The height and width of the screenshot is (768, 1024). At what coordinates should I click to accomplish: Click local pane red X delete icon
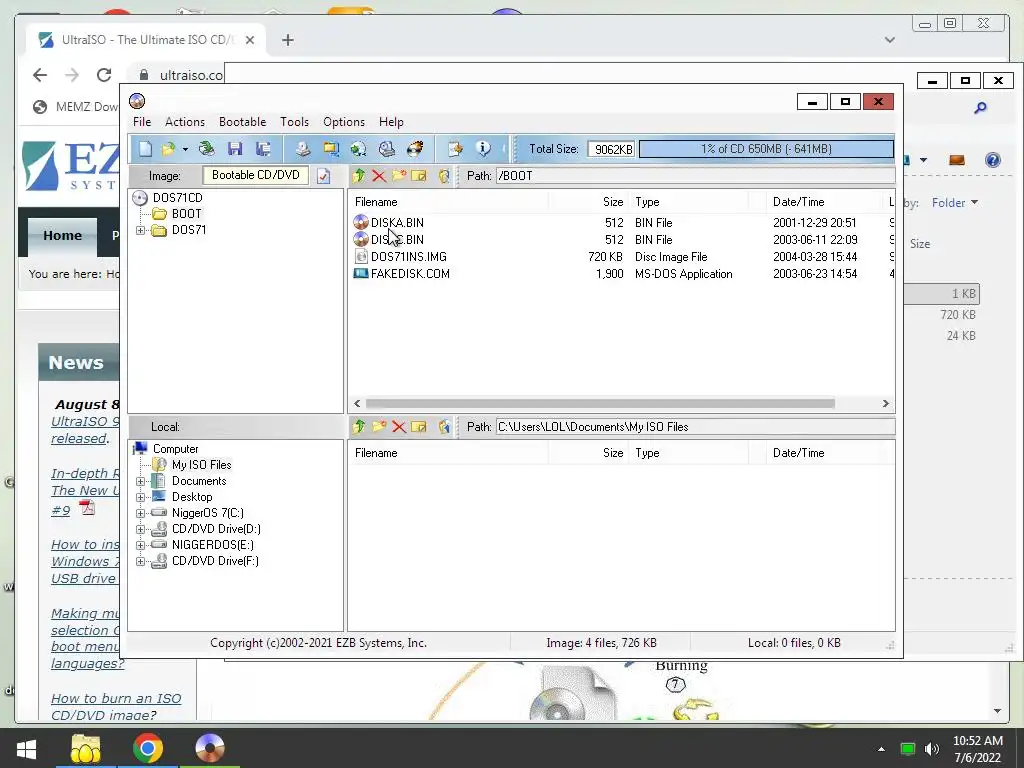pyautogui.click(x=399, y=426)
